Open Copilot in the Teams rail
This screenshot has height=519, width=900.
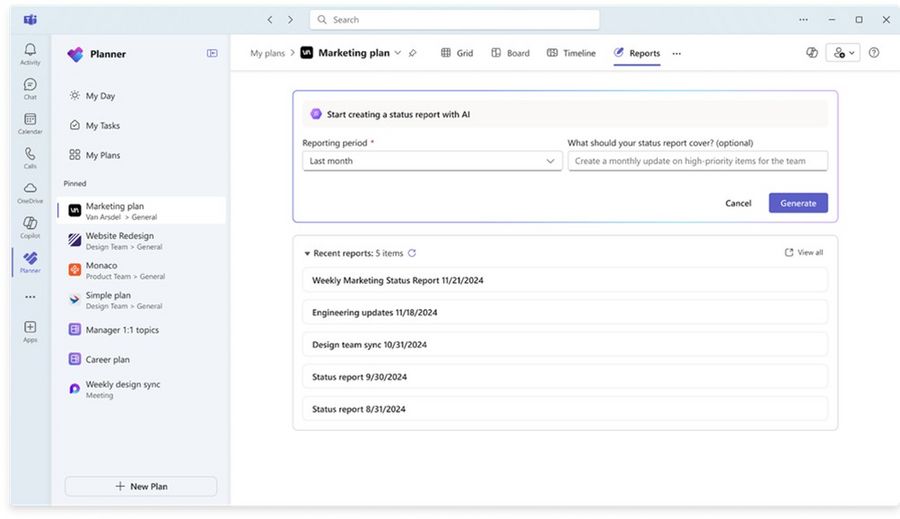[x=30, y=227]
